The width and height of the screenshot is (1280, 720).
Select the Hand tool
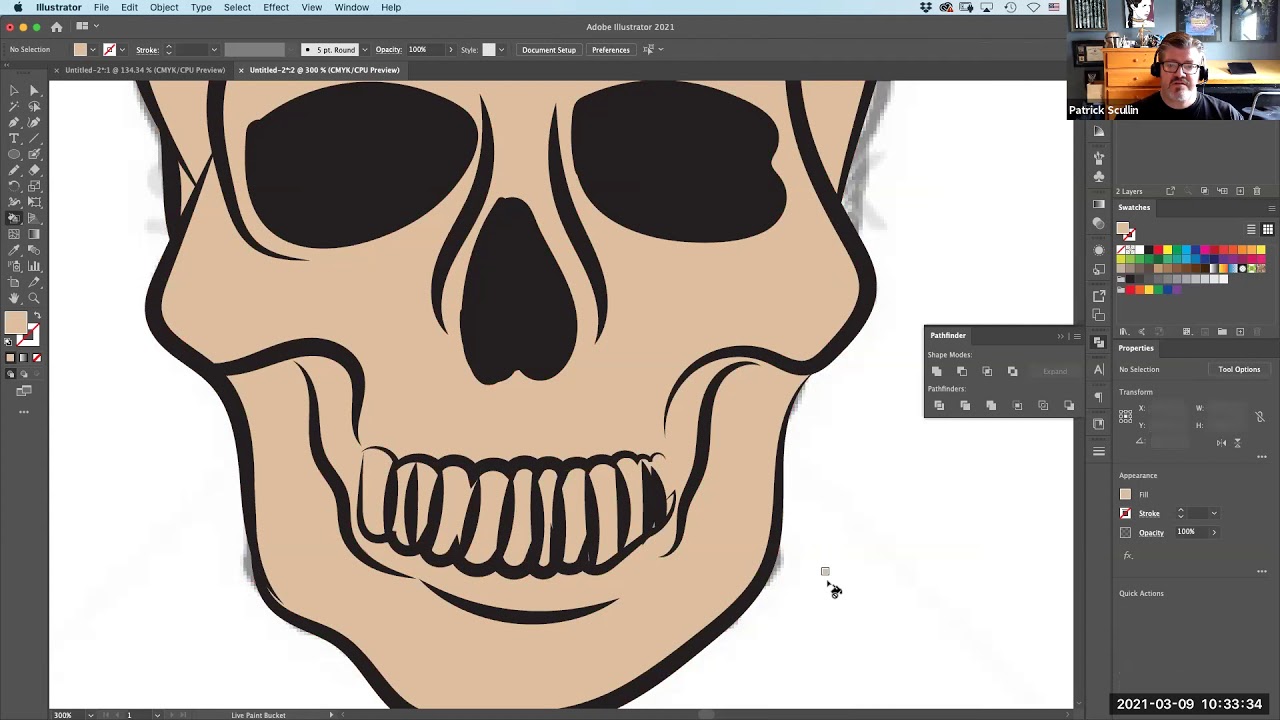pyautogui.click(x=14, y=298)
